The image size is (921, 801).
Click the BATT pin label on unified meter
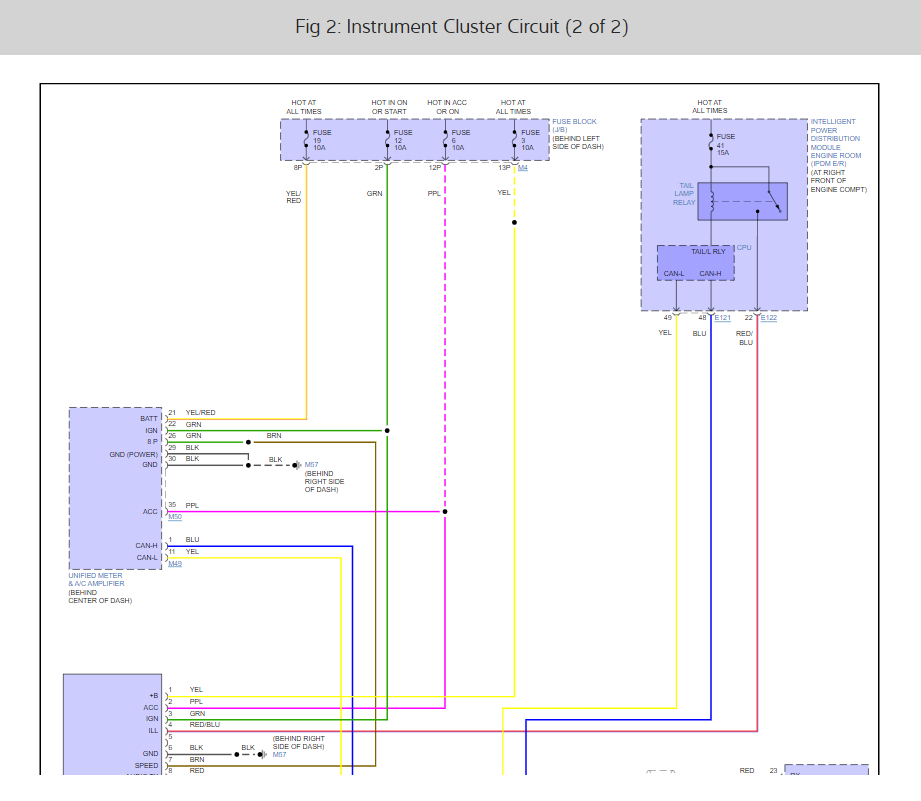tap(149, 419)
